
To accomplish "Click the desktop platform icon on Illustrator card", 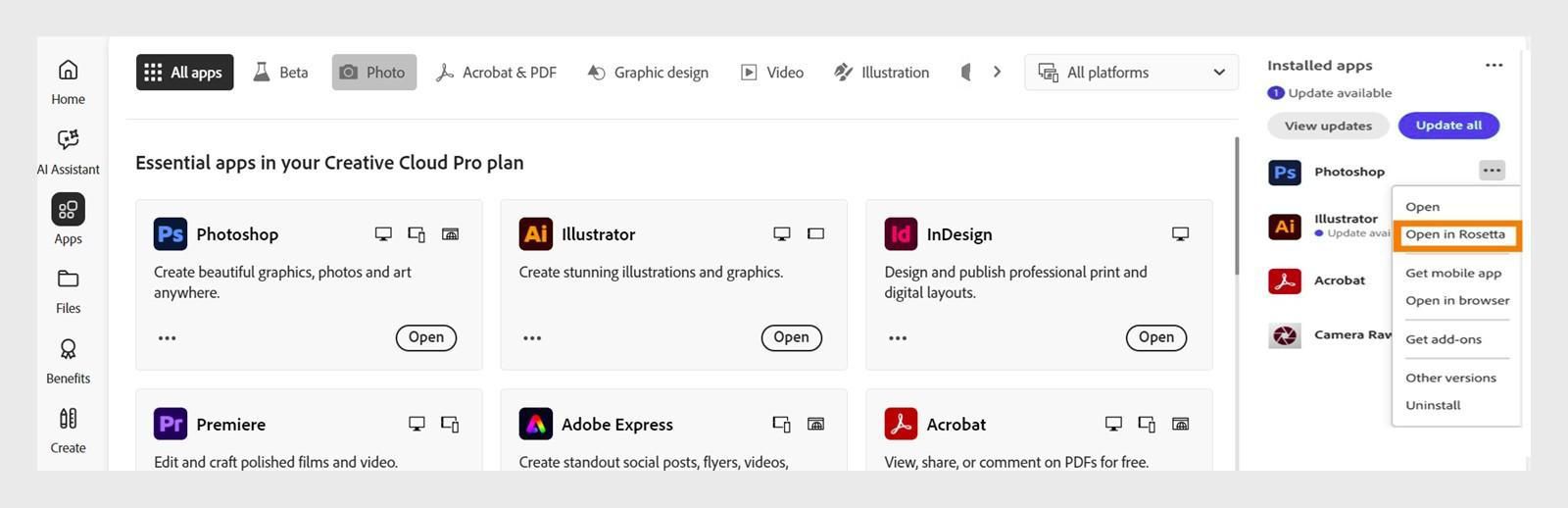I will tap(781, 234).
